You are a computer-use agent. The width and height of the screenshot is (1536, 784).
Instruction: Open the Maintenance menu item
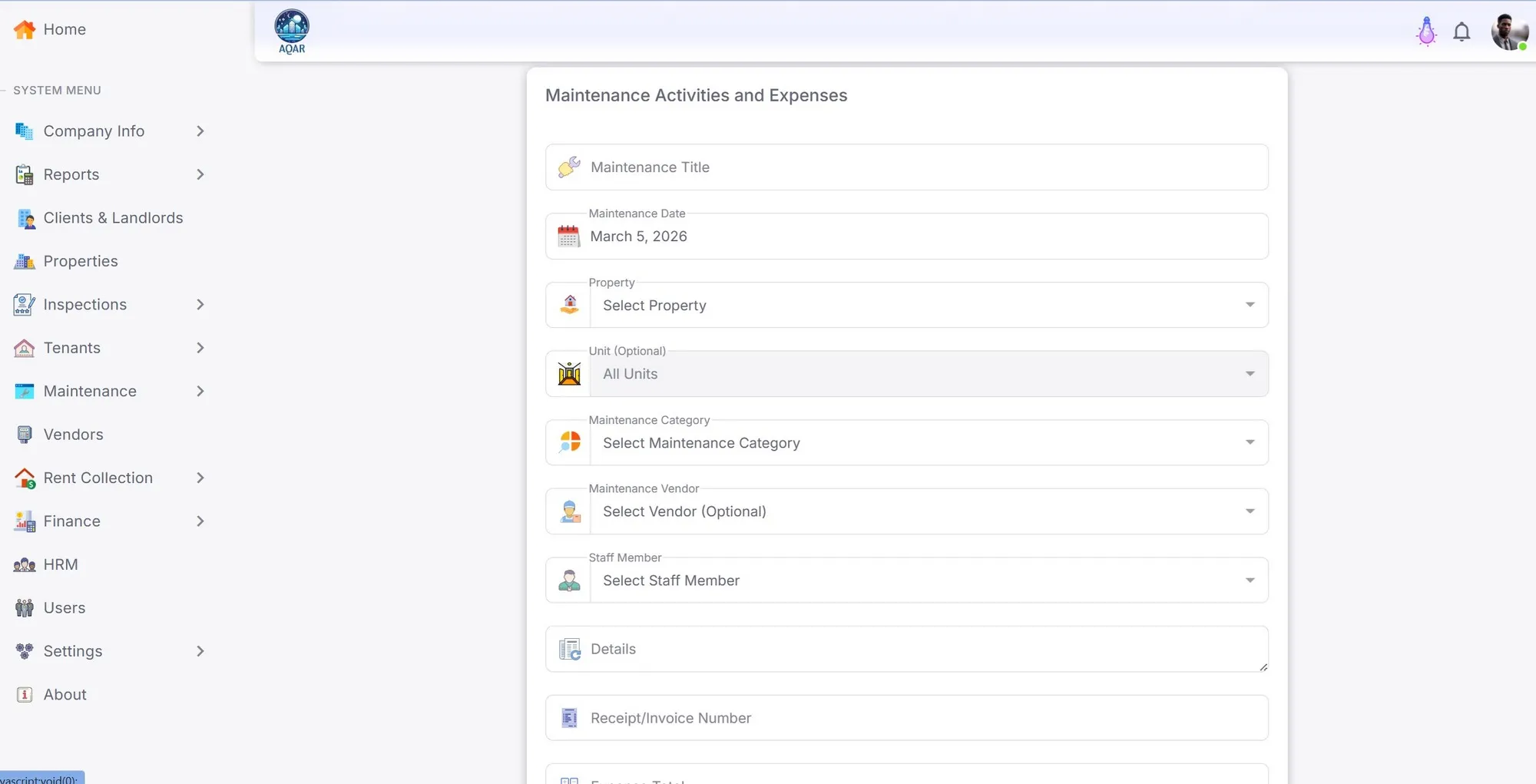point(90,391)
